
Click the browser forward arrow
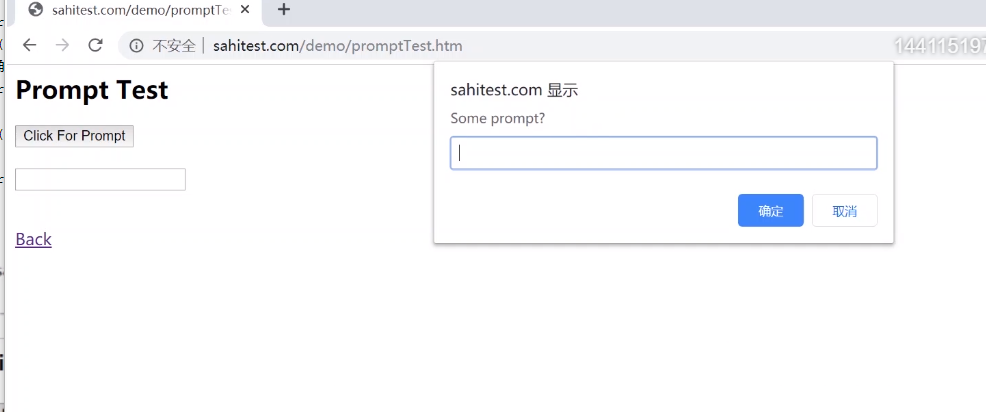62,45
